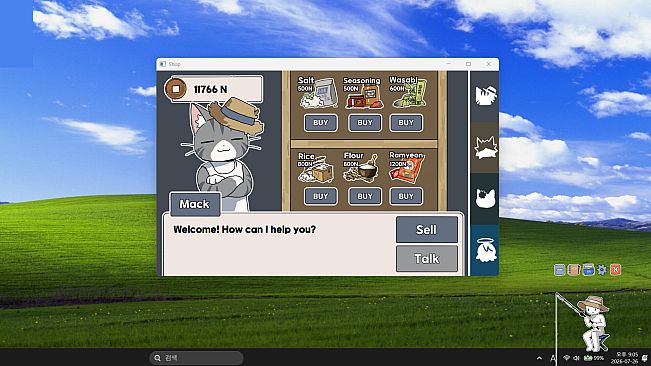Show hidden system tray icons
Screen dimensions: 651x366
539,358
